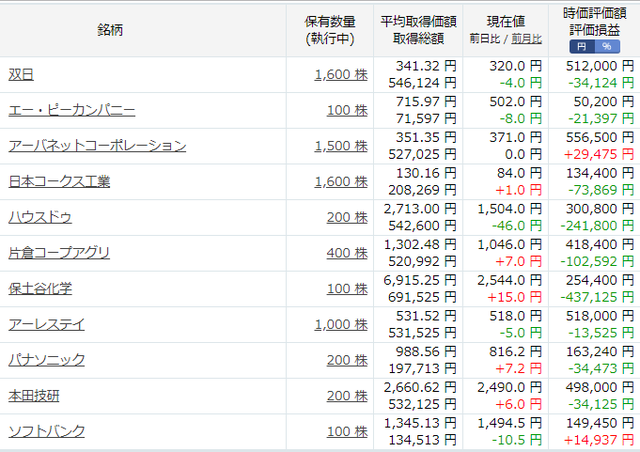
Task: Select 保土谷化学 day change +15.0 円
Action: pos(515,297)
